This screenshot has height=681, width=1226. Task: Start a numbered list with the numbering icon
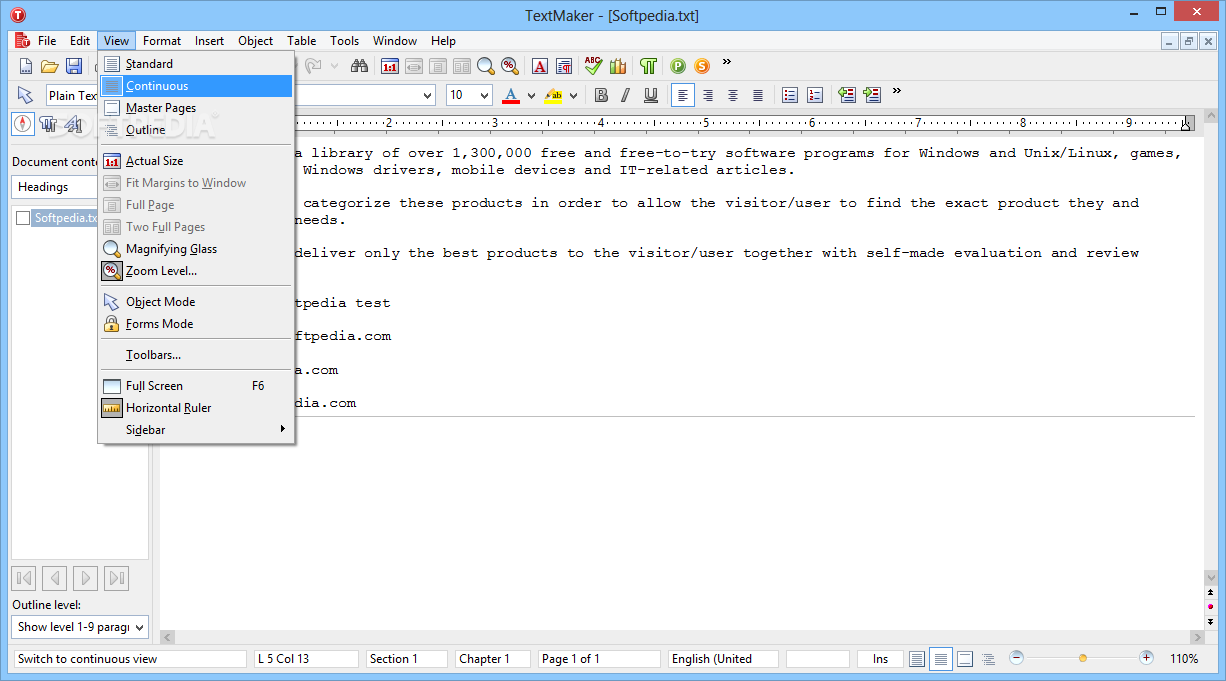click(x=815, y=95)
